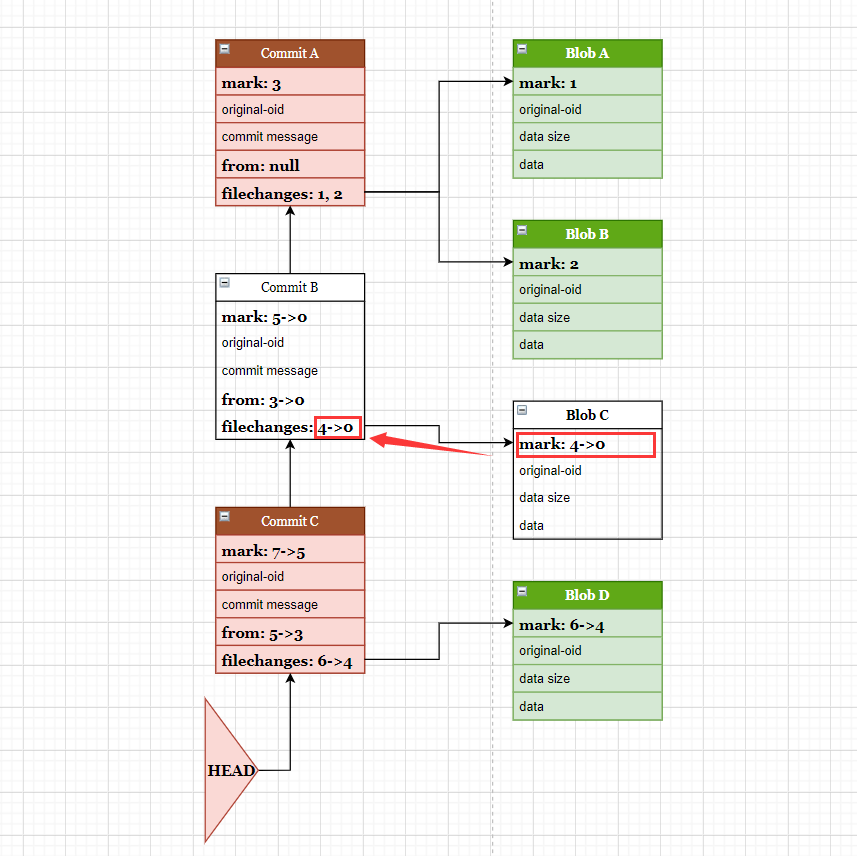857x856 pixels.
Task: Click 'mark: 7->5' row in Commit C
Action: point(290,550)
